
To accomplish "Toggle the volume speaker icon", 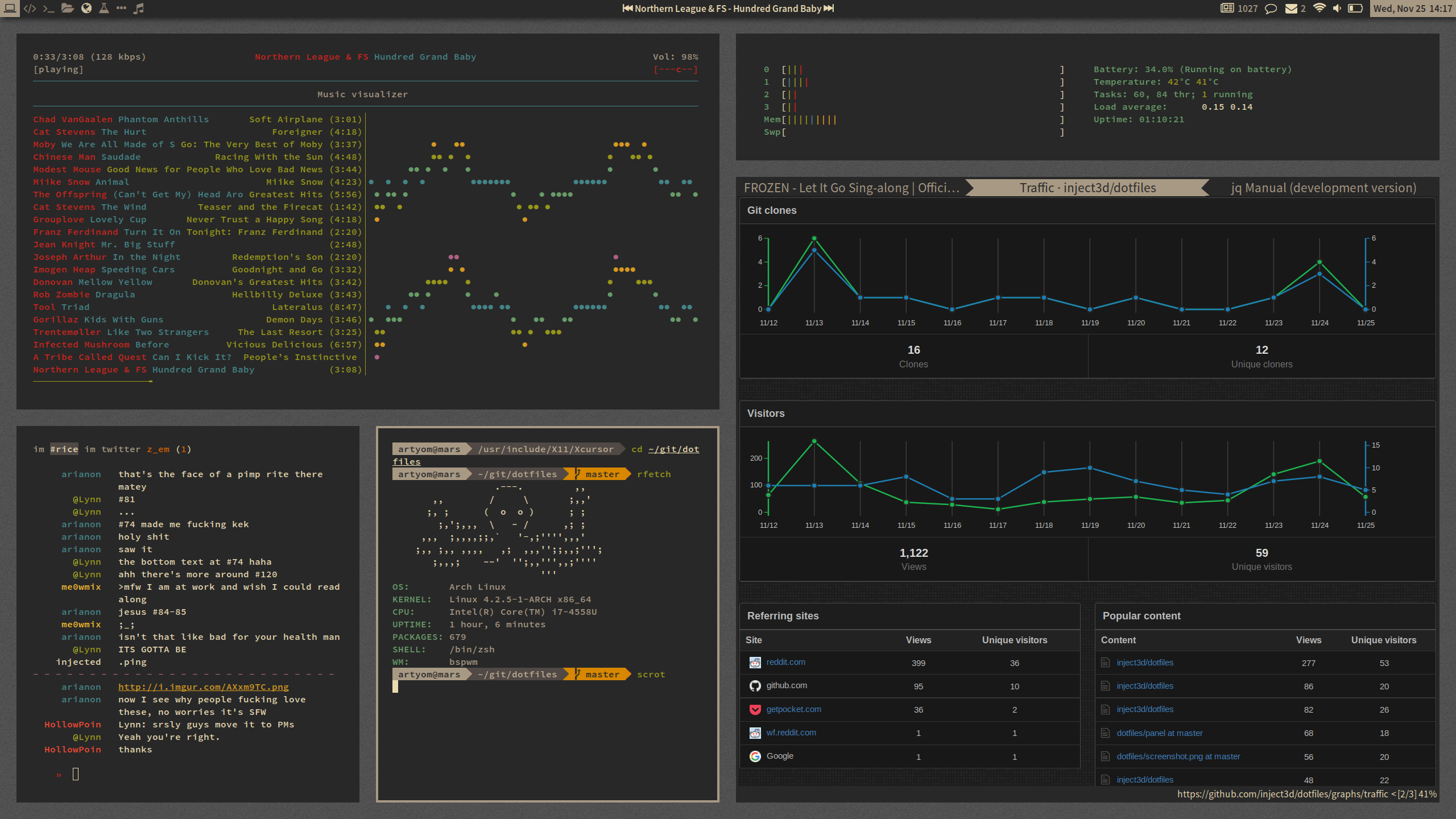I will [1337, 9].
